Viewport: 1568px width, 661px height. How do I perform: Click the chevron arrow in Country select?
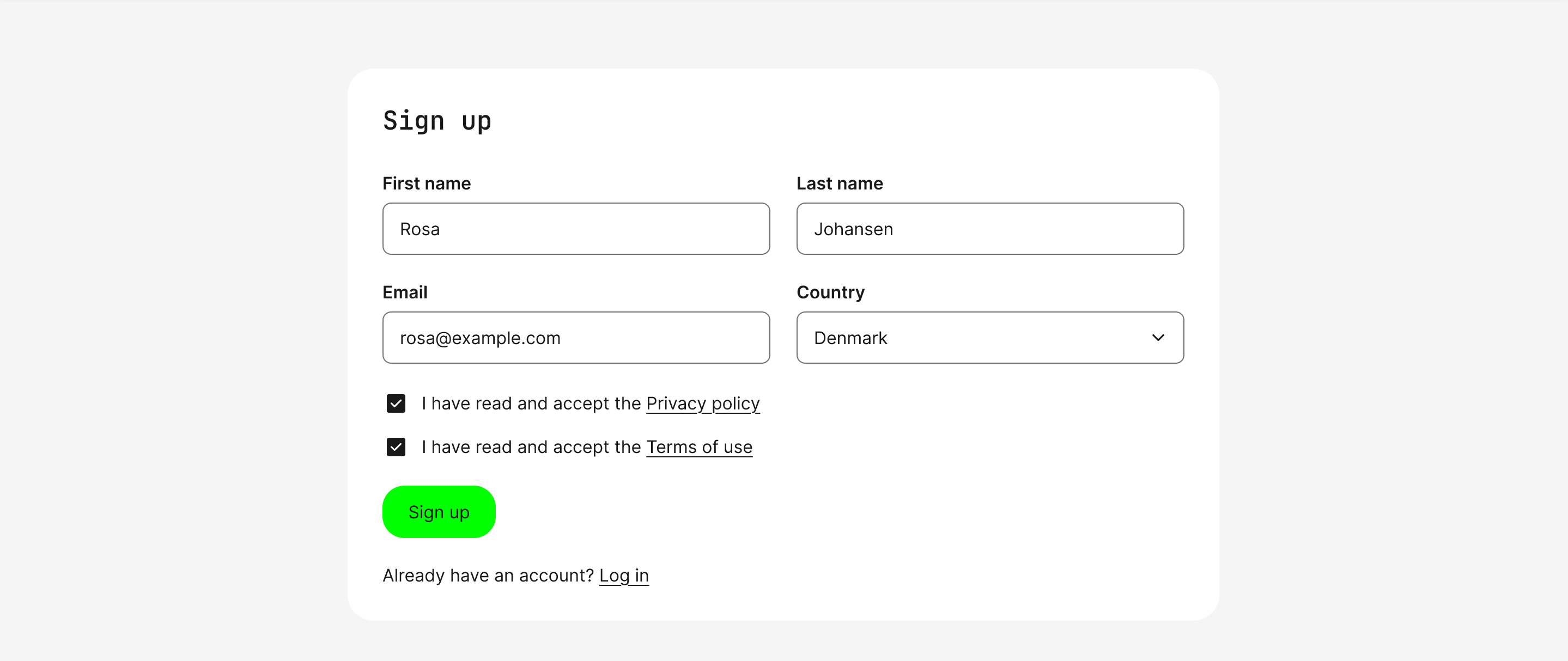tap(1158, 338)
